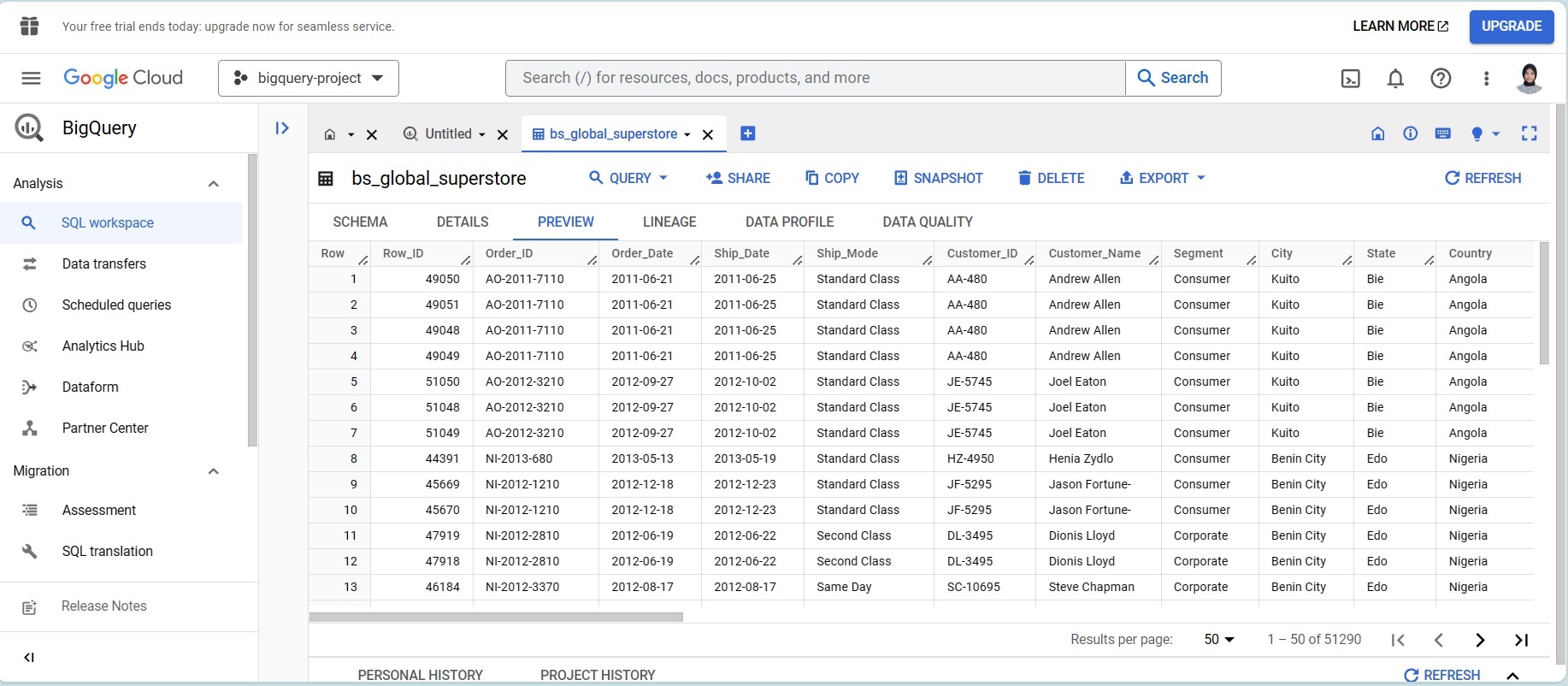Open bigquery-project selector dropdown

tap(309, 79)
